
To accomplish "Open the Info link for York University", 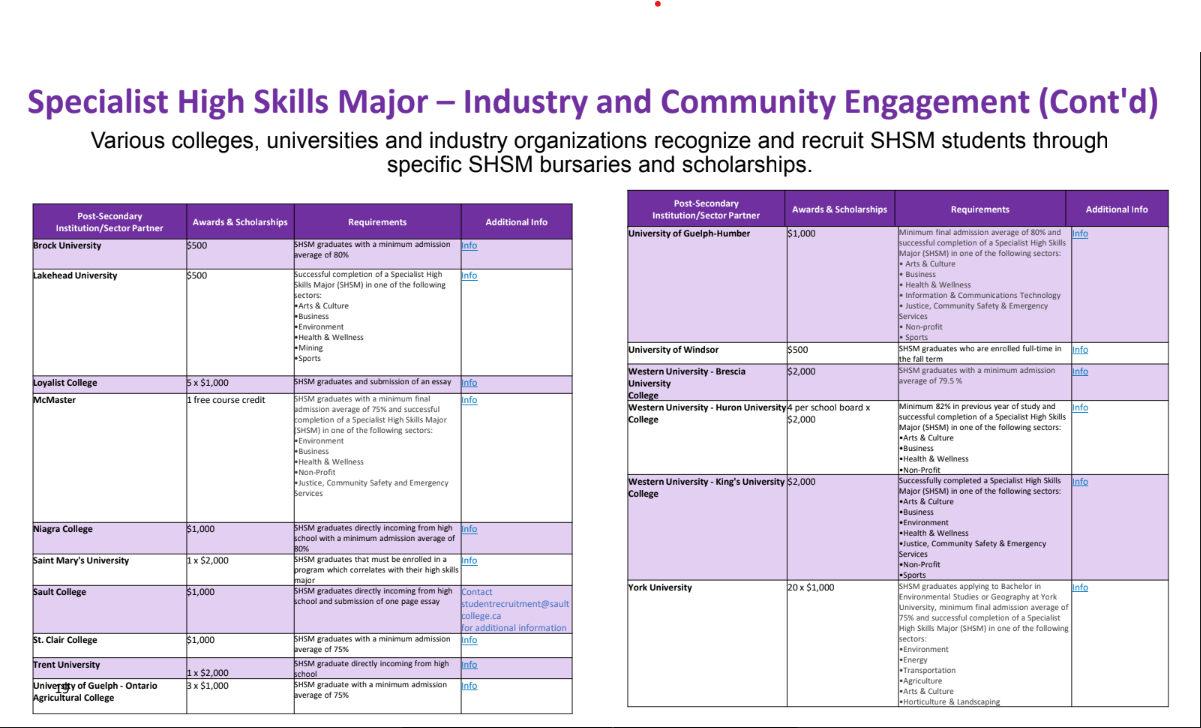I will 1080,587.
